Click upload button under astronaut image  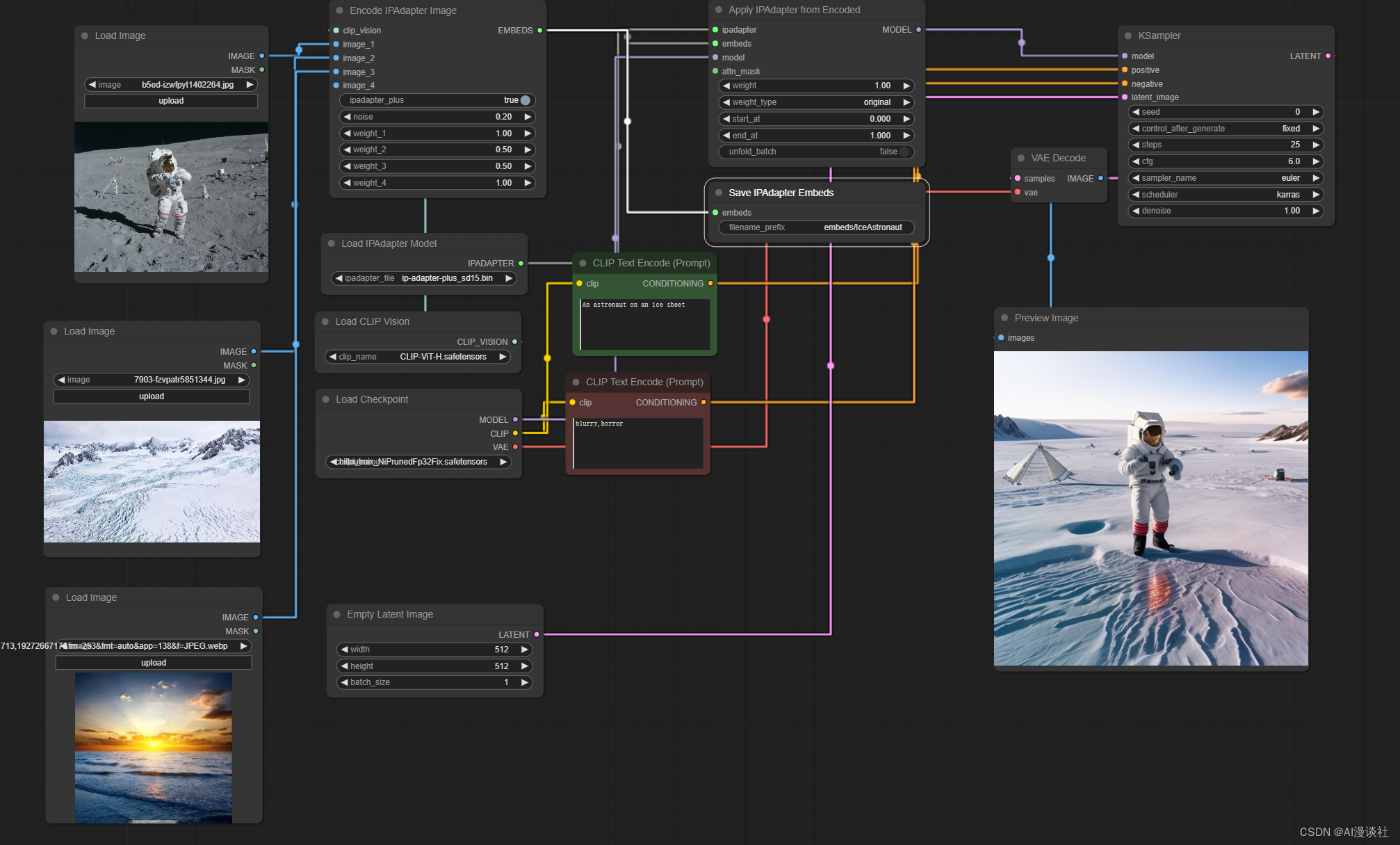tap(171, 101)
